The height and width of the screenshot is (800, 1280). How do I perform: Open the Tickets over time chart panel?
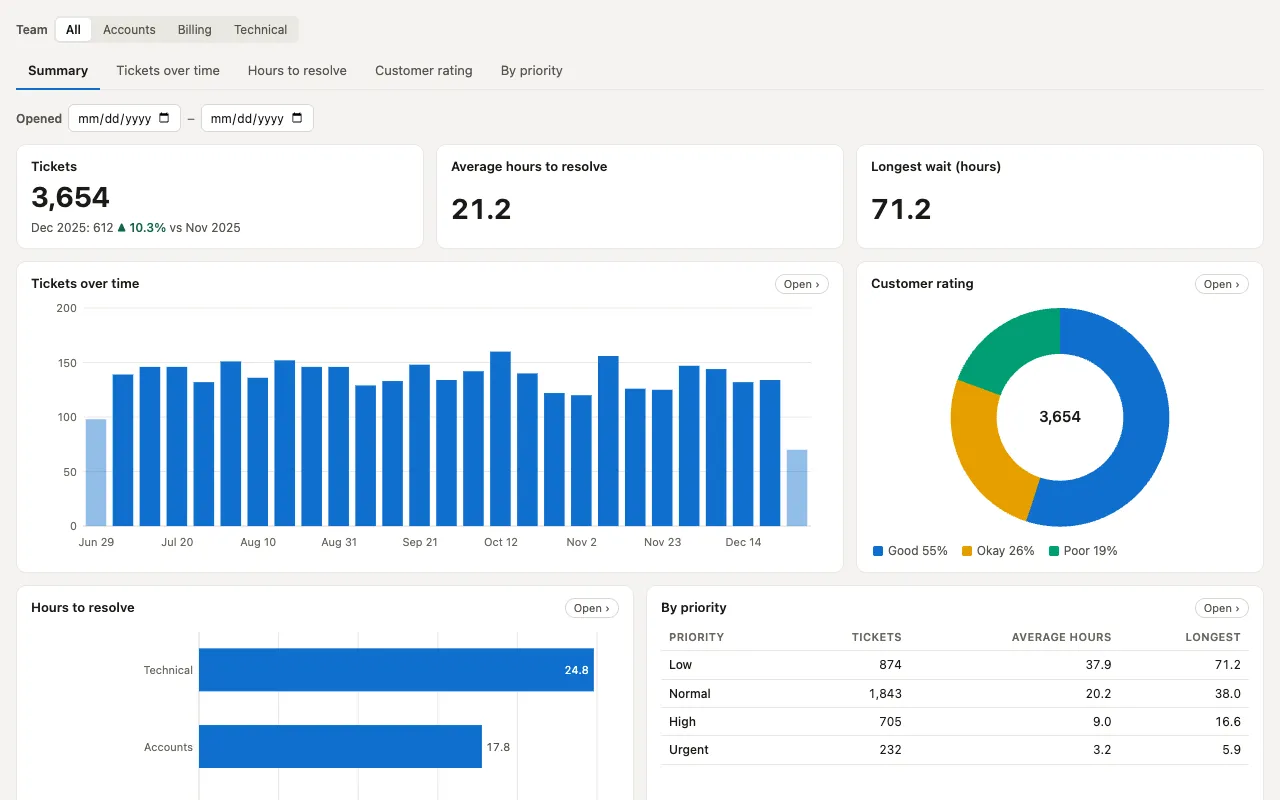[802, 284]
